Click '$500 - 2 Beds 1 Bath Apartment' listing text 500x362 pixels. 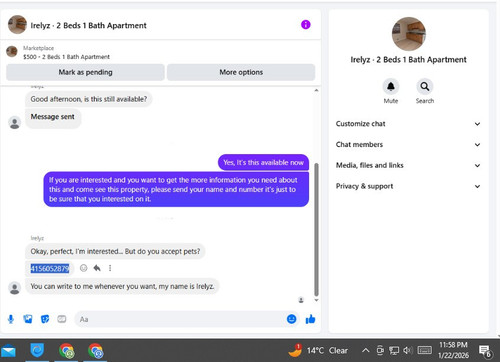66,57
